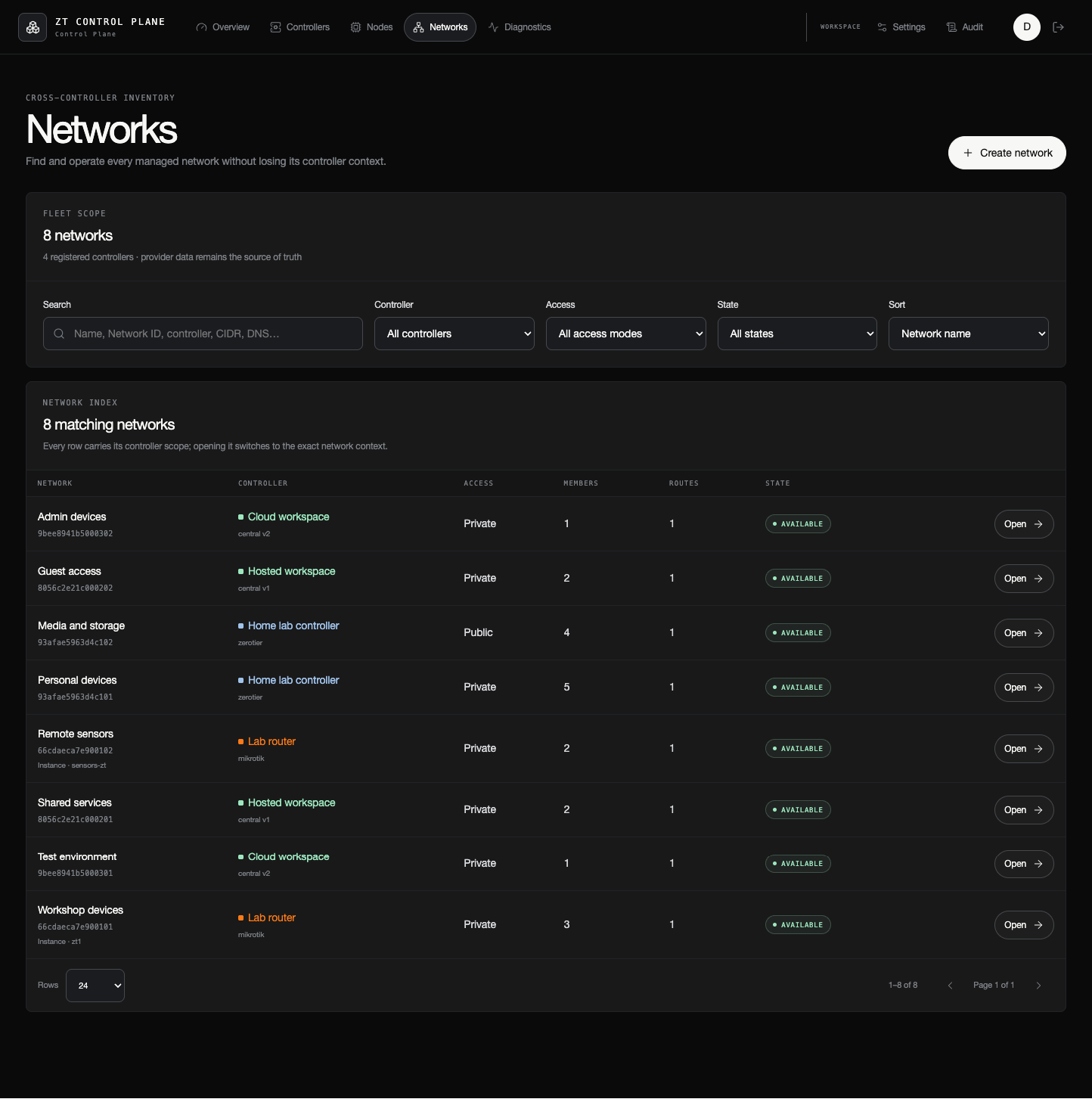This screenshot has height=1099, width=1092.
Task: Click the Guest access network name
Action: 70,571
